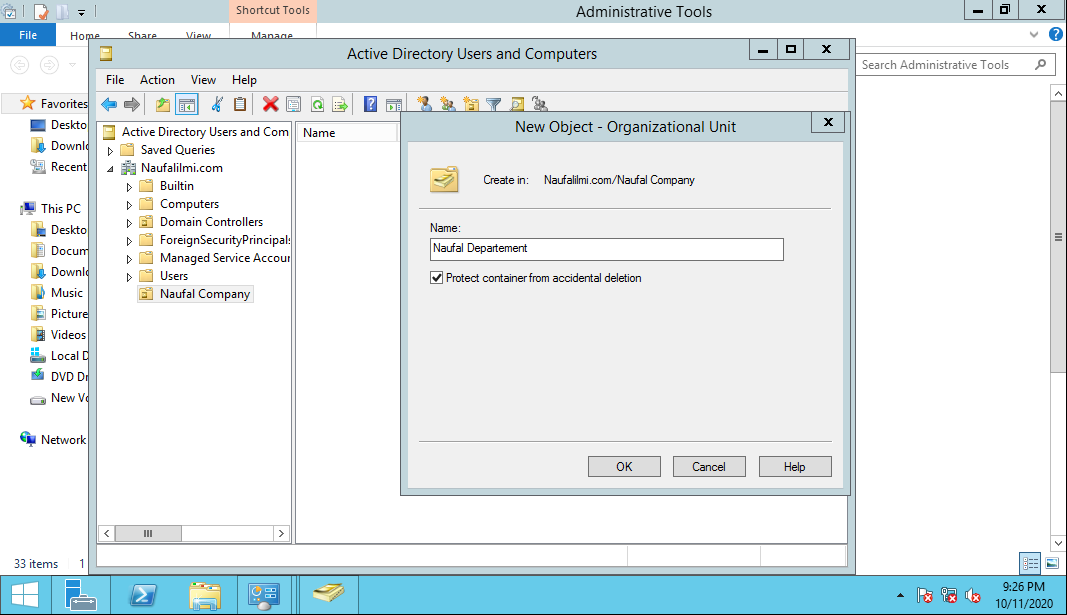Click the blue File tab in Explorer

28,35
